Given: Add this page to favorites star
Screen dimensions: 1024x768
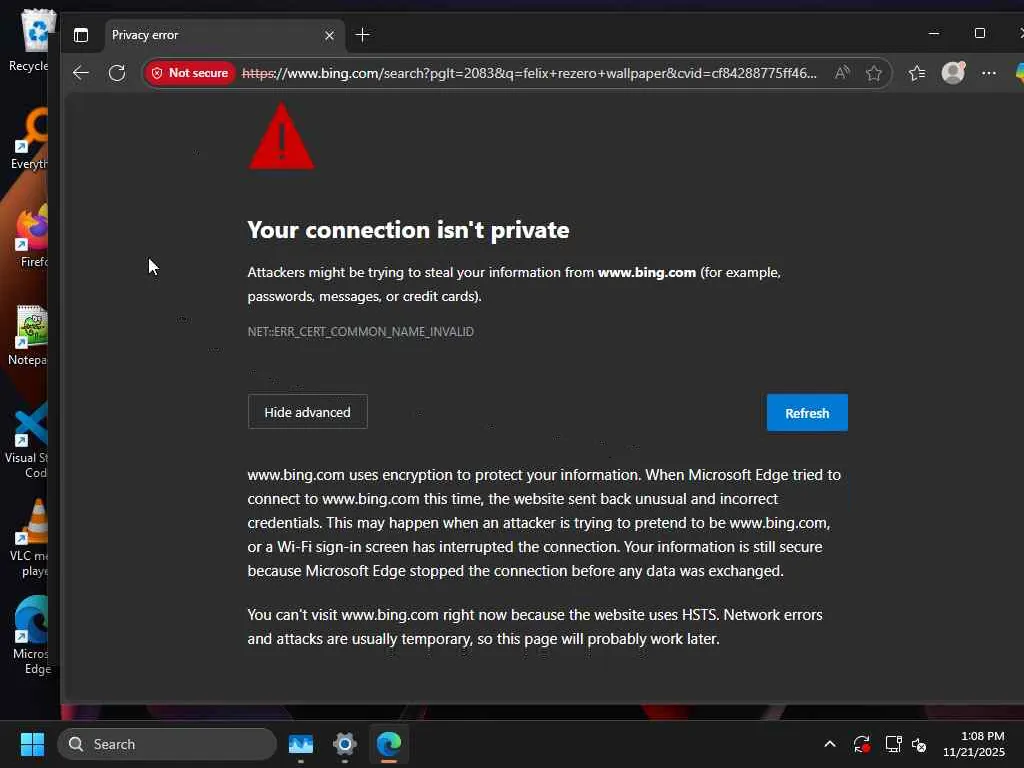Looking at the screenshot, I should pos(874,73).
